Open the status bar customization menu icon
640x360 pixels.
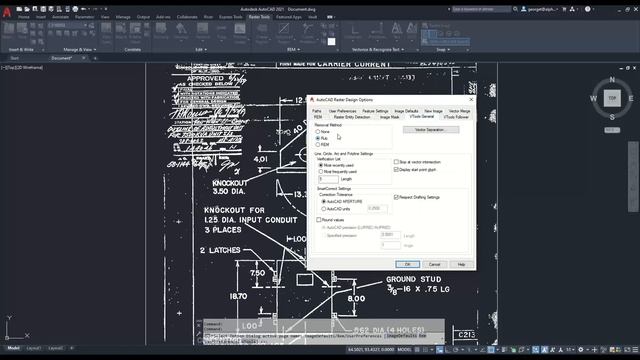pos(636,349)
